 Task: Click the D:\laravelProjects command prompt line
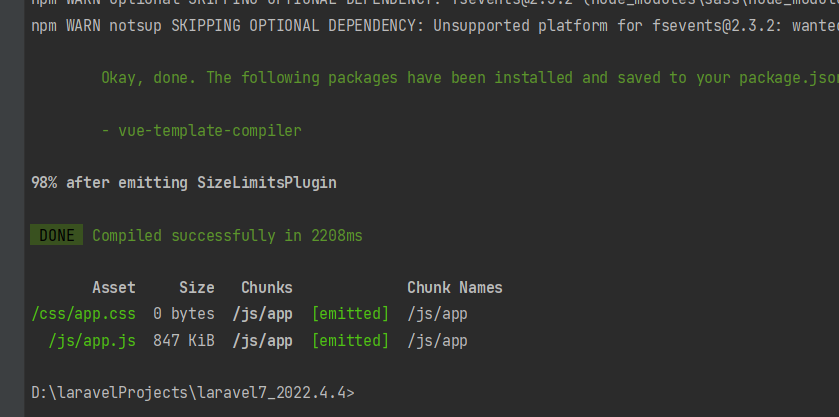193,393
